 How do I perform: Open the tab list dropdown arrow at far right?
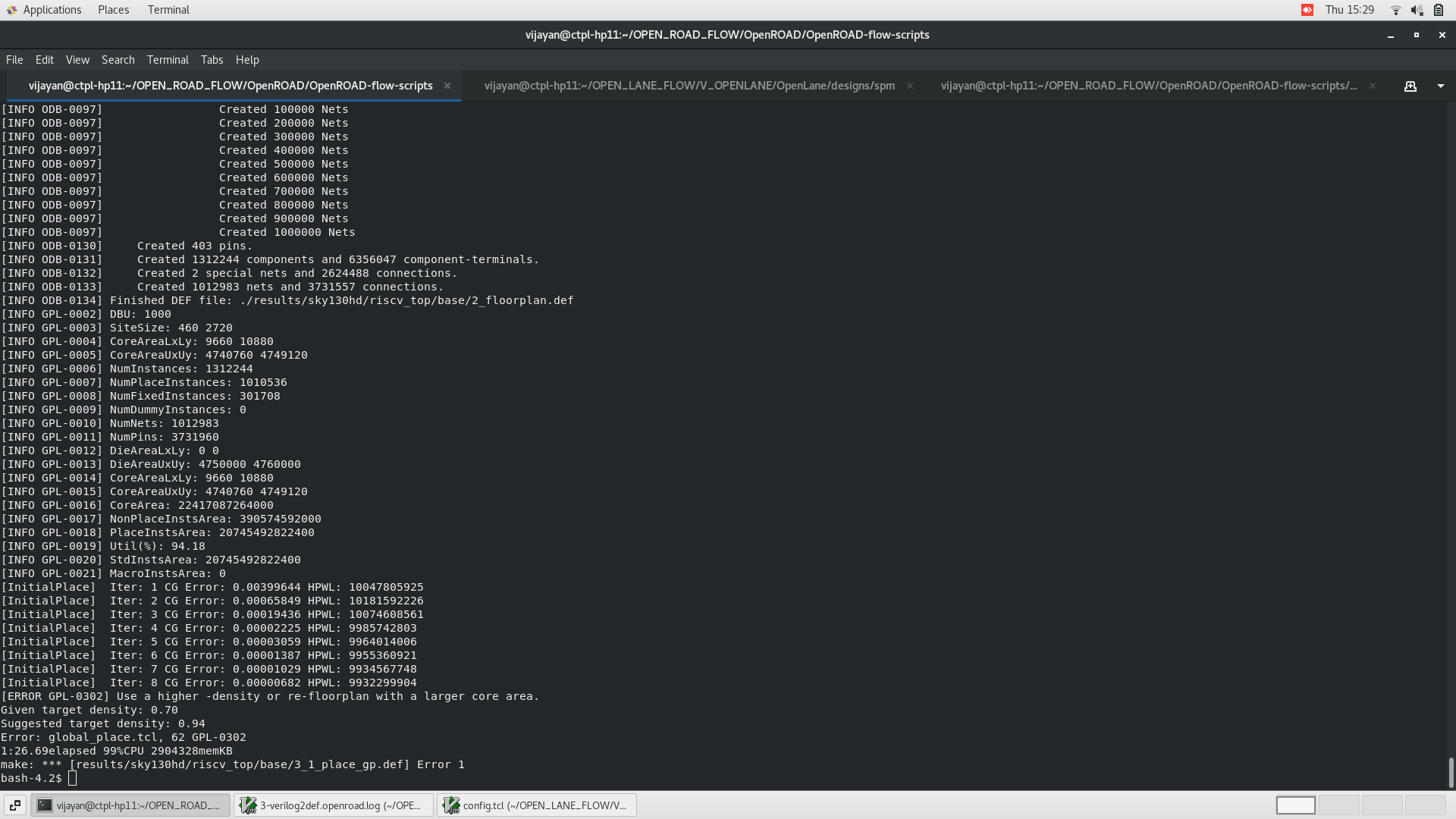coord(1442,86)
